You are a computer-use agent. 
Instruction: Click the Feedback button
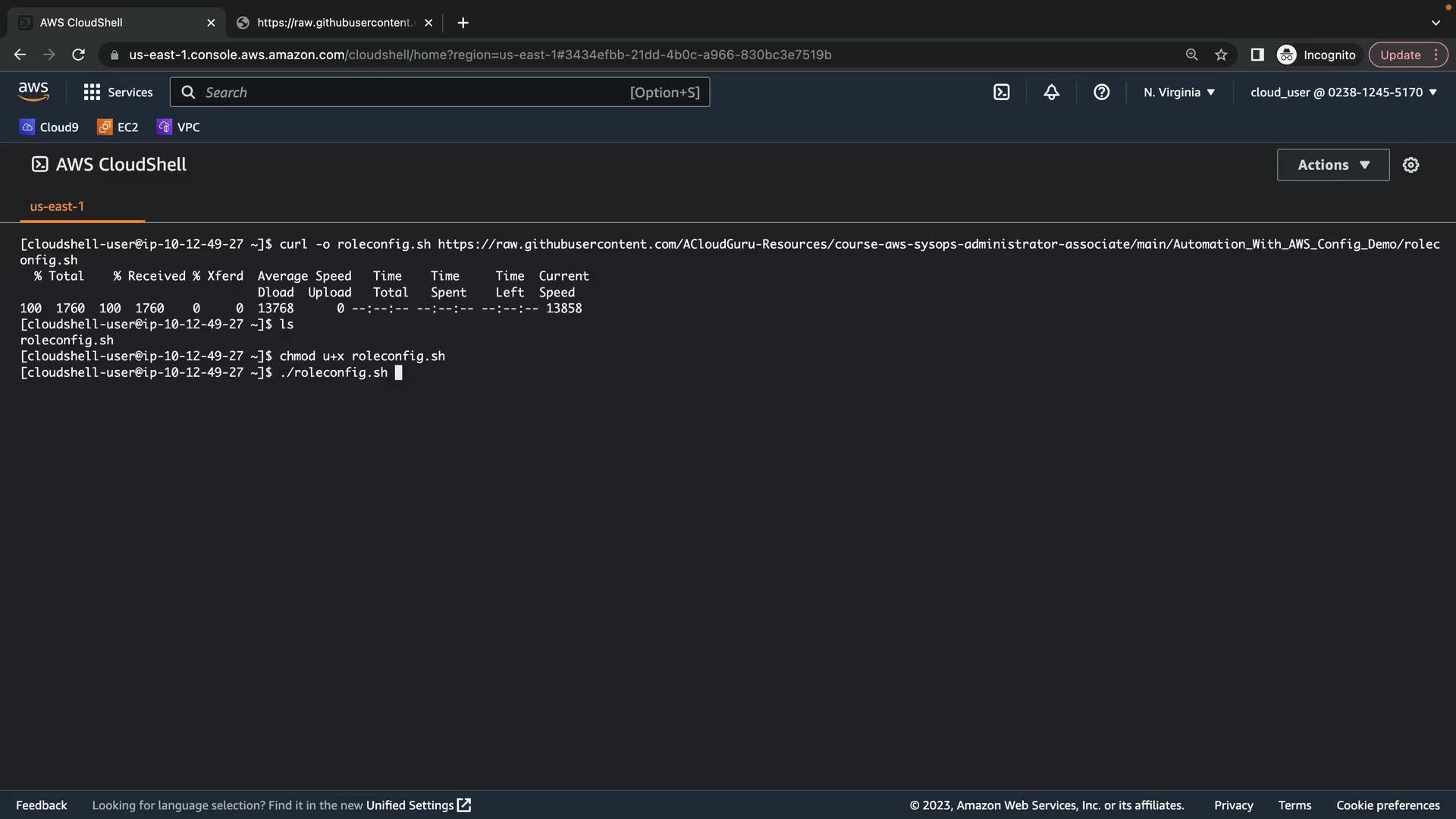41,805
